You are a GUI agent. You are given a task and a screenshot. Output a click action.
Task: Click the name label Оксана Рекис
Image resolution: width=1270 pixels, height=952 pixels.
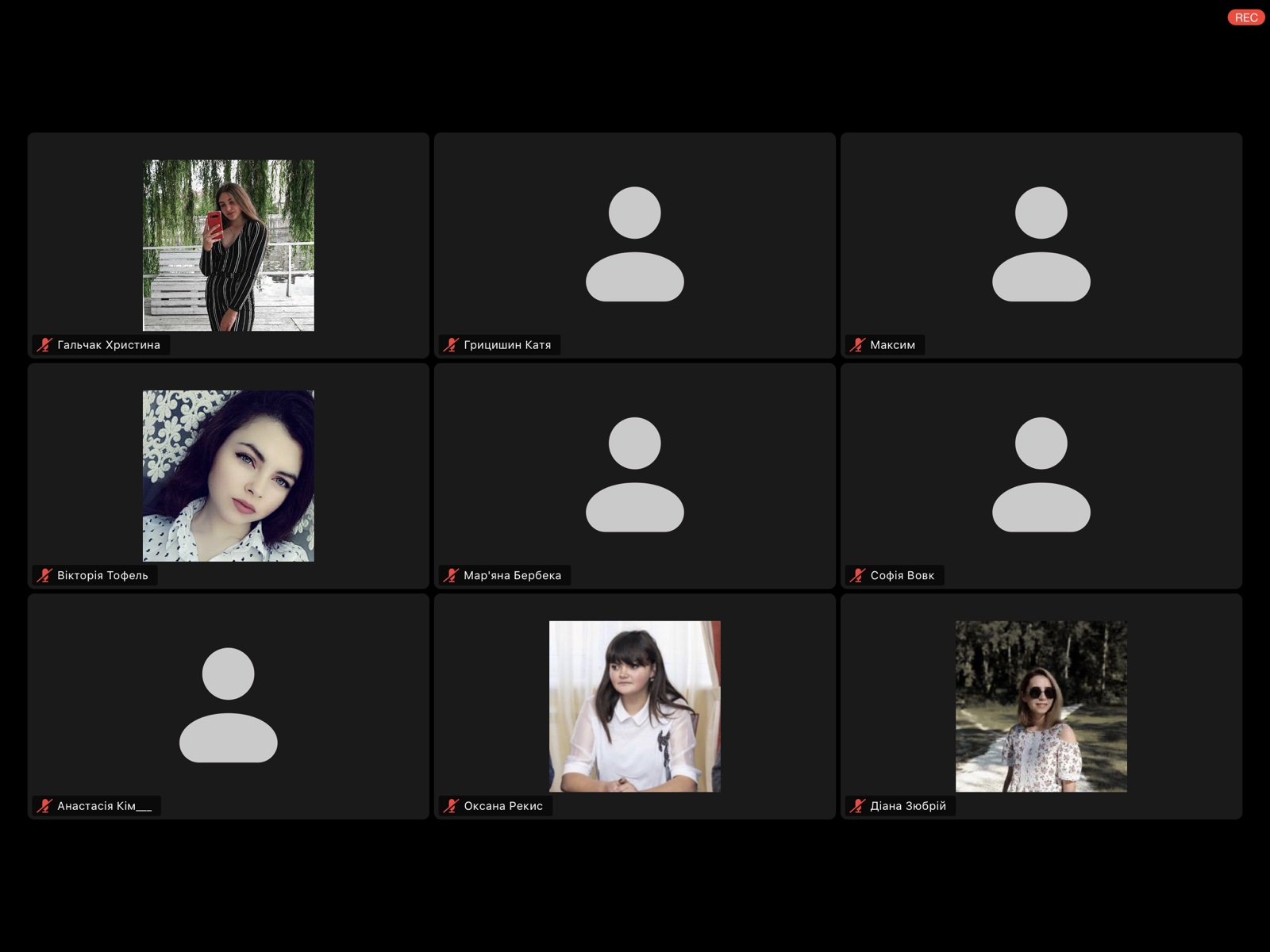(x=503, y=806)
